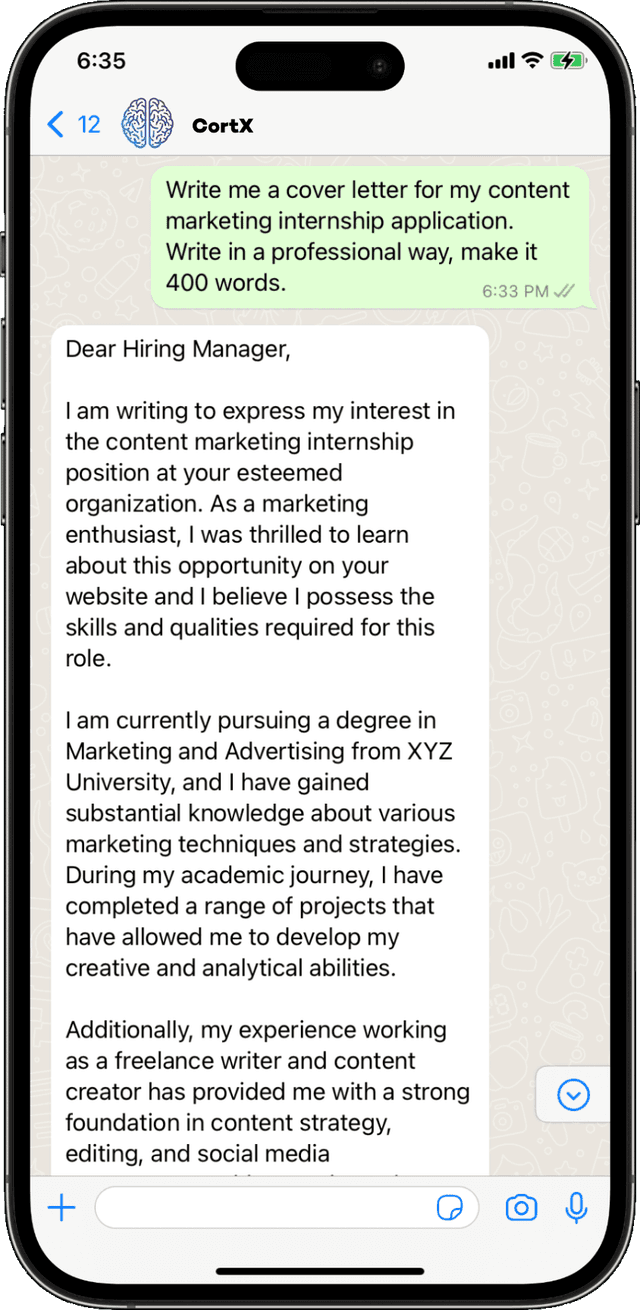
Task: Open the camera icon
Action: [521, 1208]
